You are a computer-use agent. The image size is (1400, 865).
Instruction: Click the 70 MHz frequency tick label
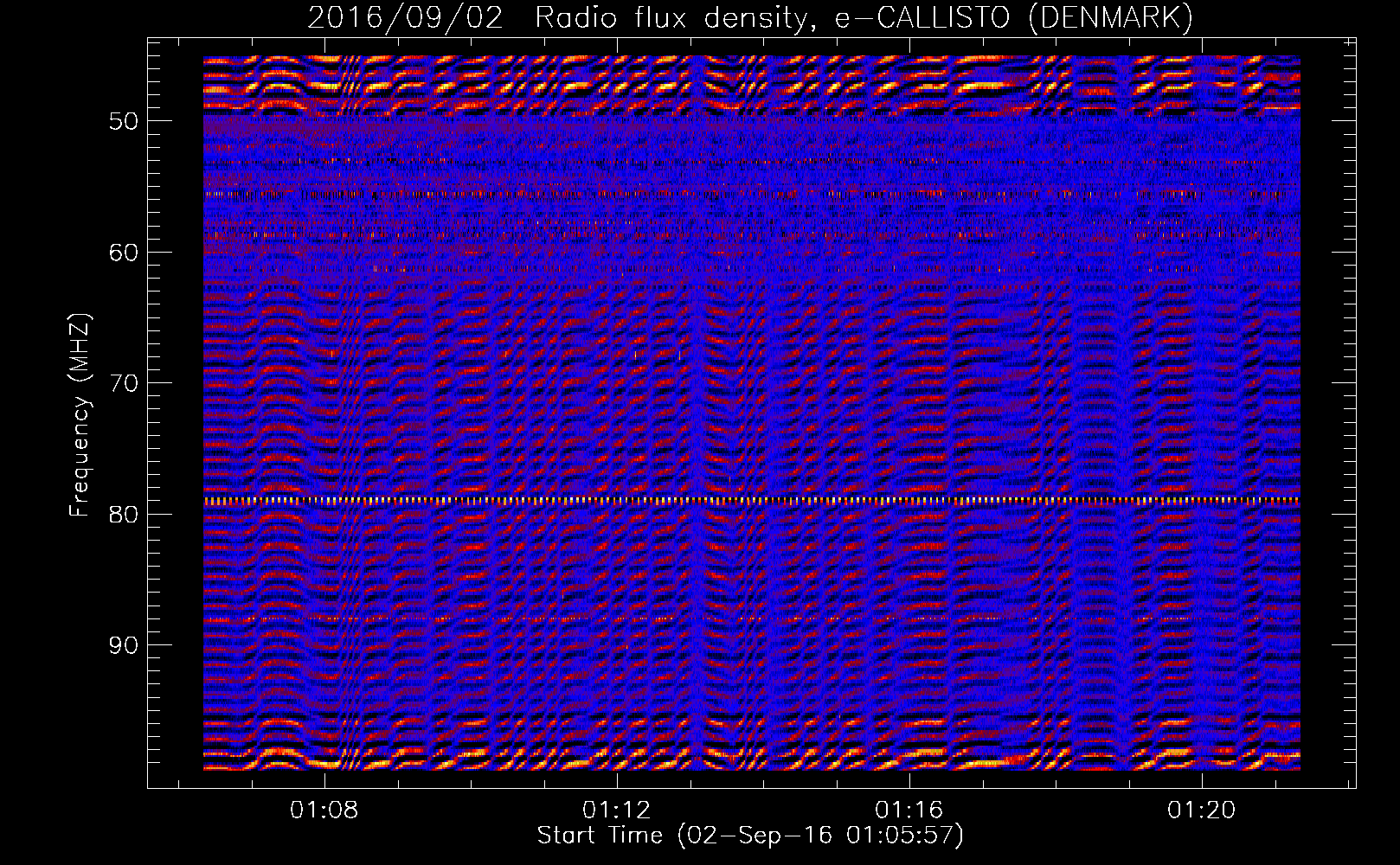[x=123, y=383]
